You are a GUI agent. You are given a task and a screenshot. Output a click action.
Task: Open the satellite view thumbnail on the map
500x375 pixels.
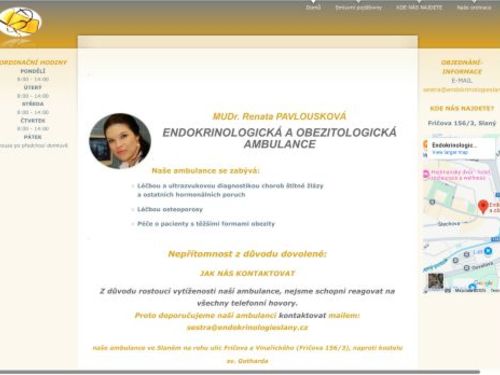coord(436,281)
